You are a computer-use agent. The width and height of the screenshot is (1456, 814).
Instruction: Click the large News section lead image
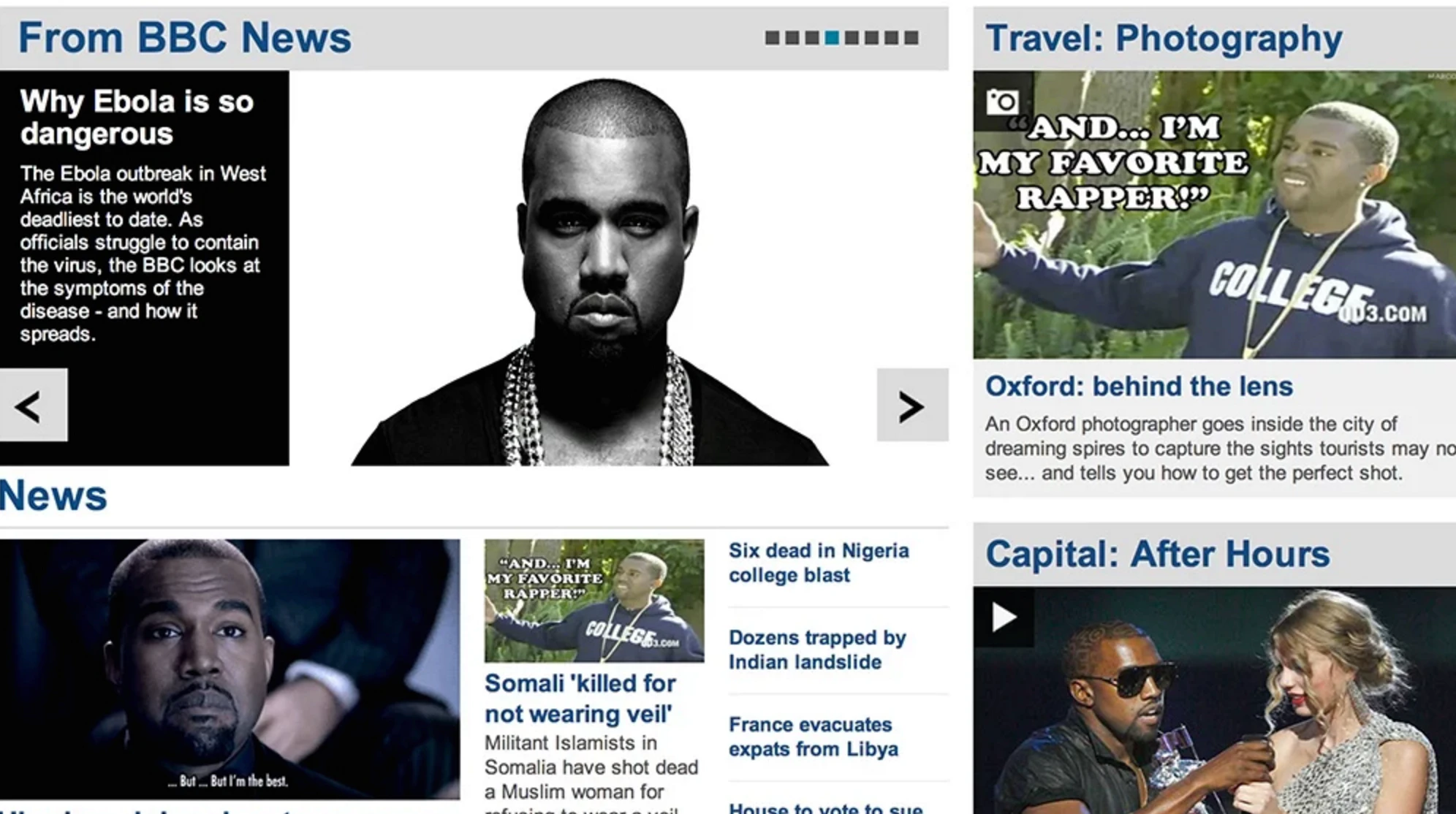pos(230,669)
